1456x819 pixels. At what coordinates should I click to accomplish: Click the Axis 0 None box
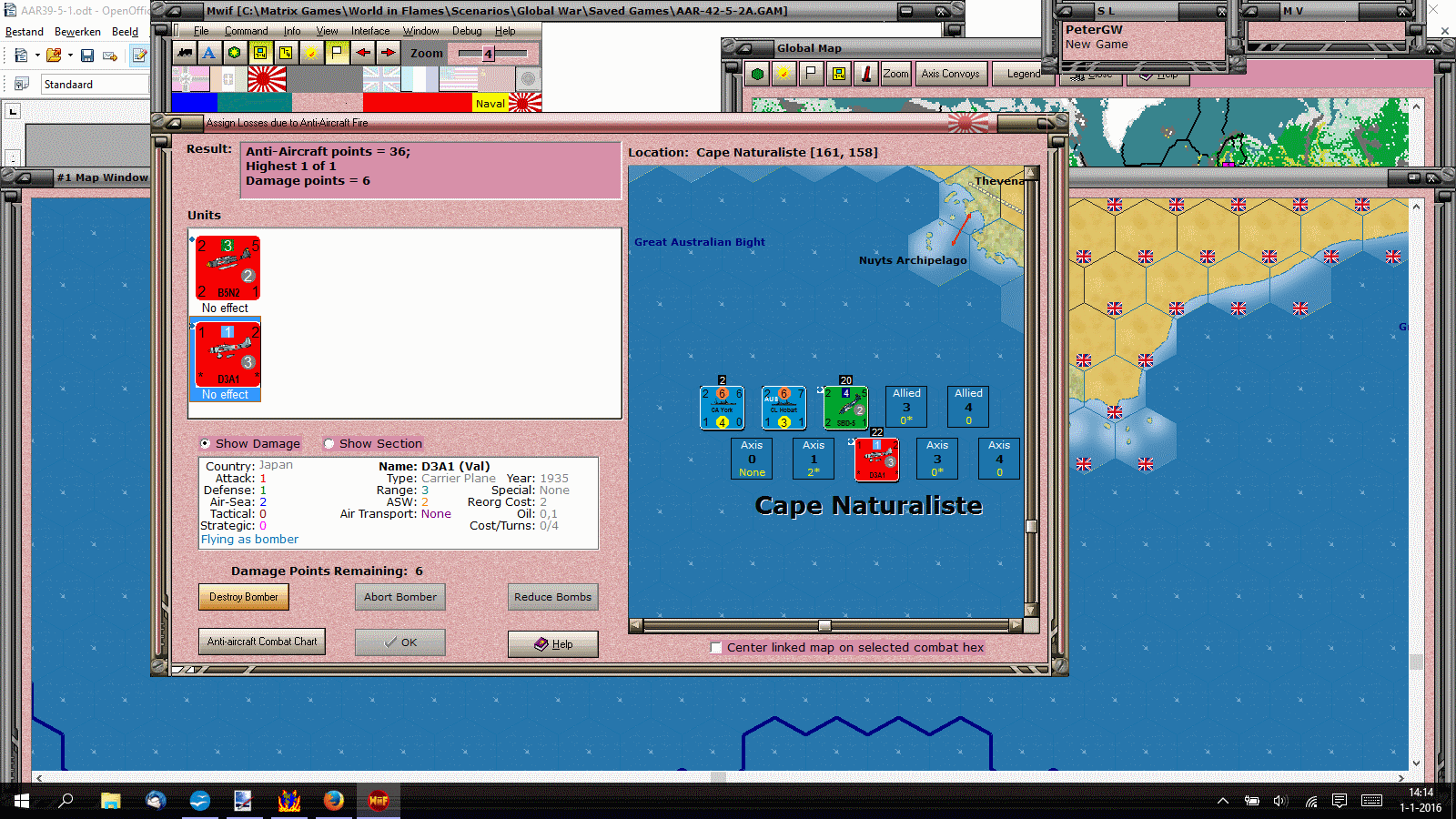tap(752, 459)
